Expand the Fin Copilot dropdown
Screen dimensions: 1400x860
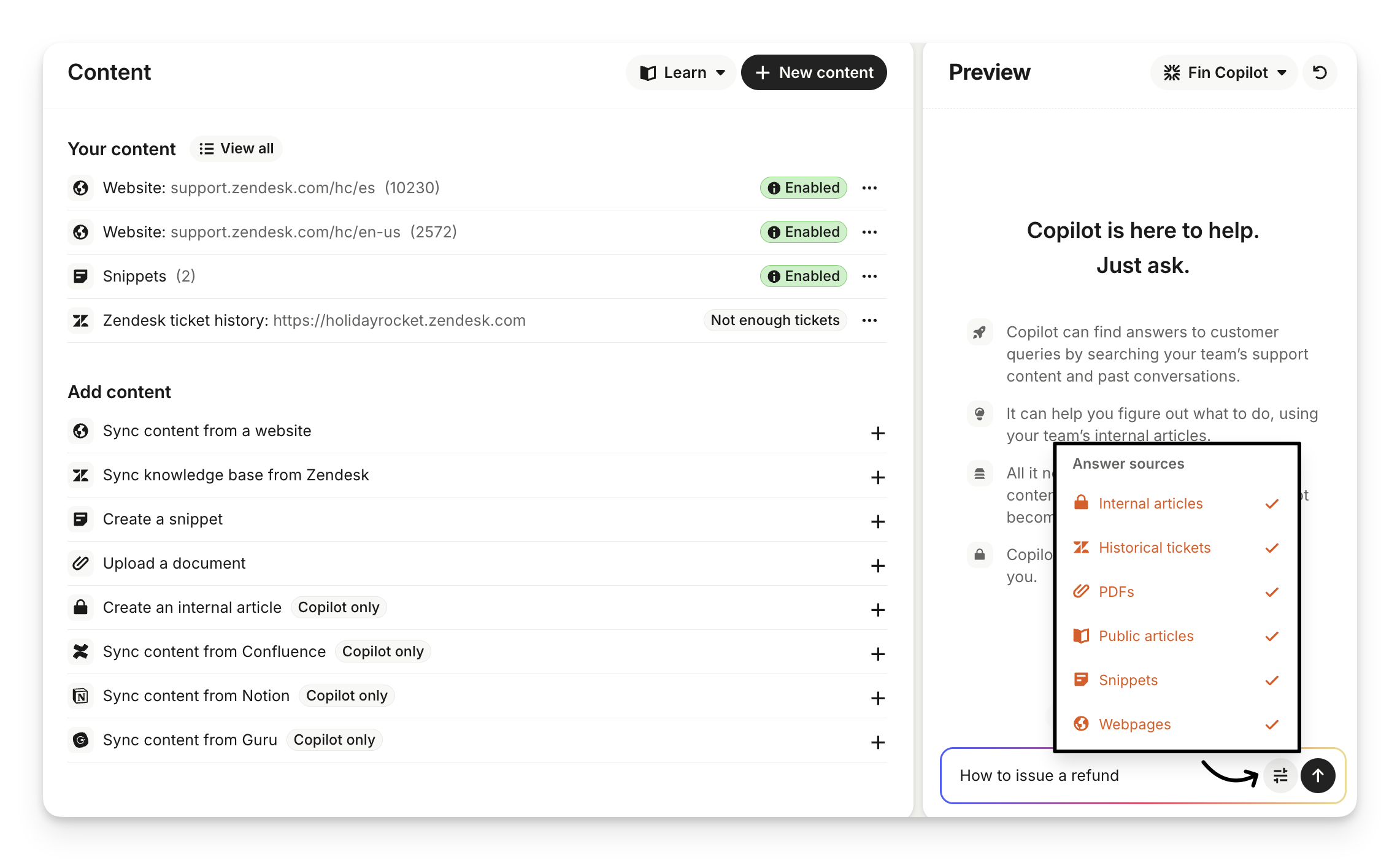1225,72
